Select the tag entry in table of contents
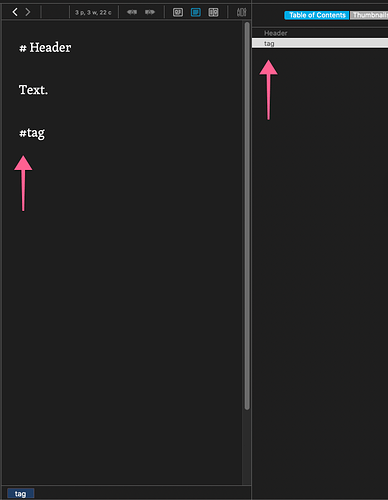Viewport: 388px width, 500px height. click(x=320, y=43)
